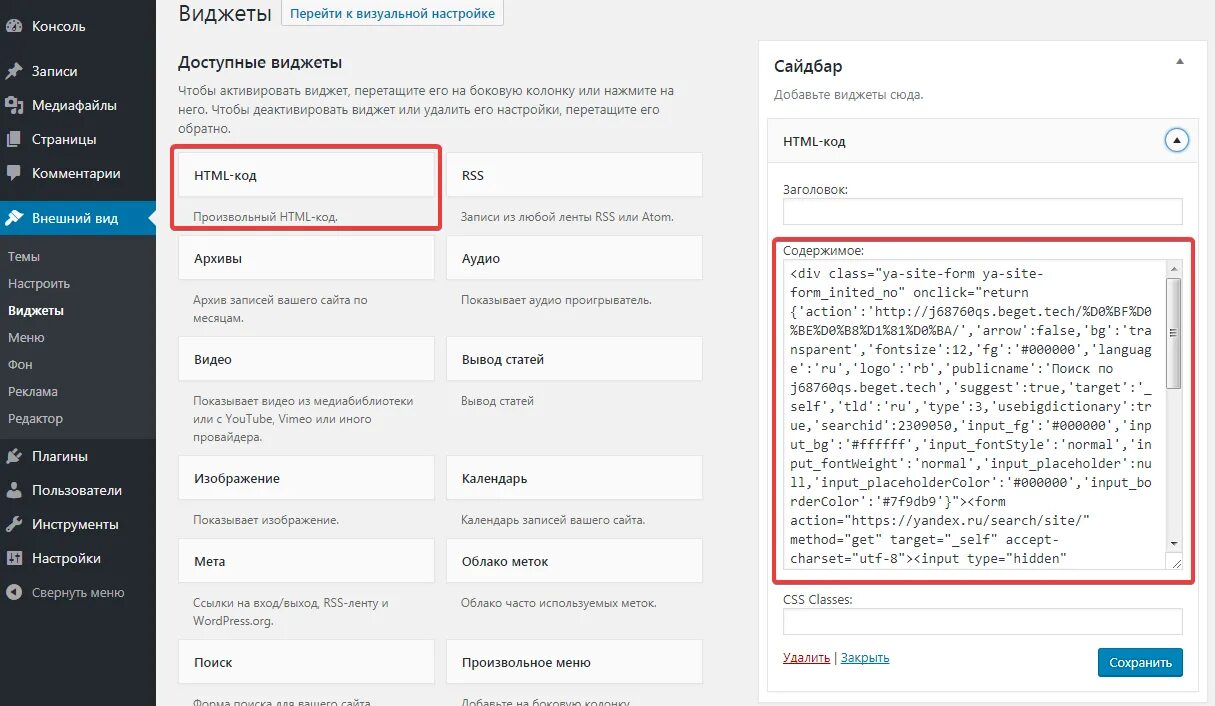Click the Закрыть link
The height and width of the screenshot is (706, 1215).
point(865,657)
